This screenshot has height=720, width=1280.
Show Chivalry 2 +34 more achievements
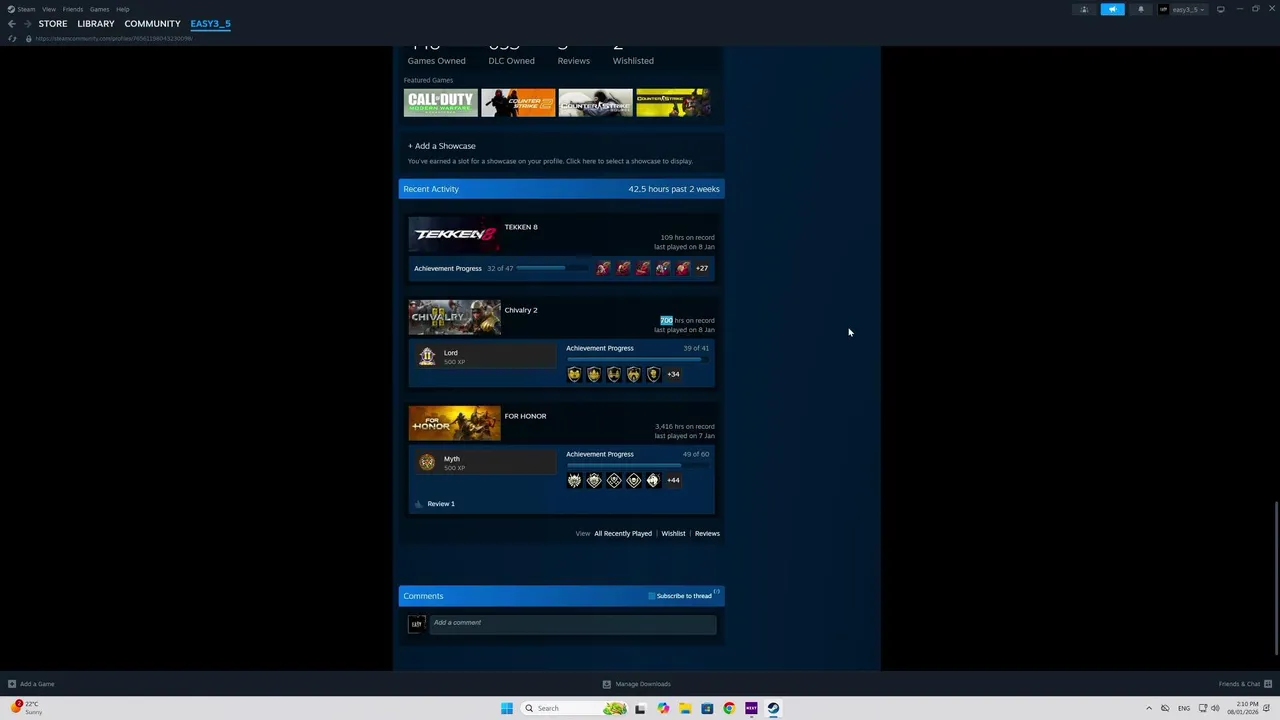tap(673, 374)
